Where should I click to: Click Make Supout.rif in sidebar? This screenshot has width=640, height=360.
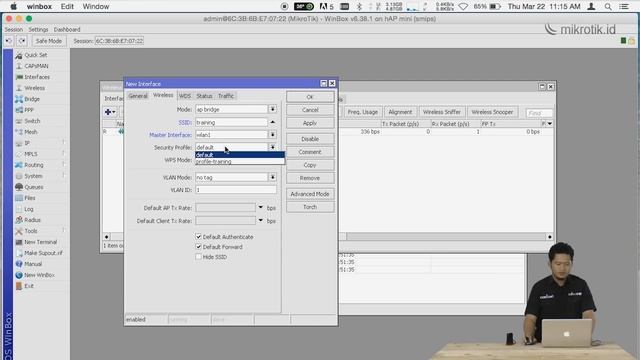pyautogui.click(x=43, y=253)
